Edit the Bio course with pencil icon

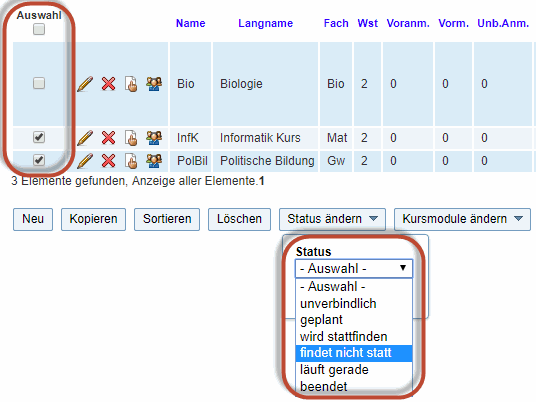[85, 84]
